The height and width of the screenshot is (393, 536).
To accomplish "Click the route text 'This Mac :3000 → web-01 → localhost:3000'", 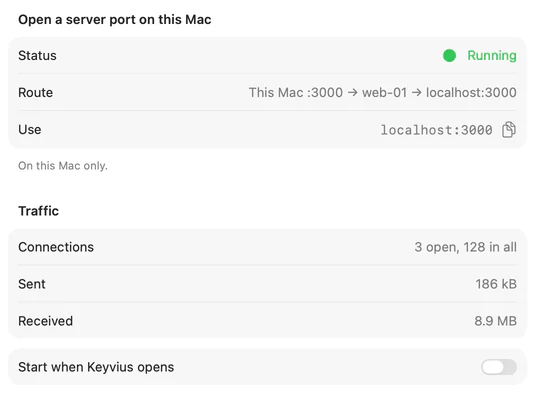I will [x=383, y=93].
